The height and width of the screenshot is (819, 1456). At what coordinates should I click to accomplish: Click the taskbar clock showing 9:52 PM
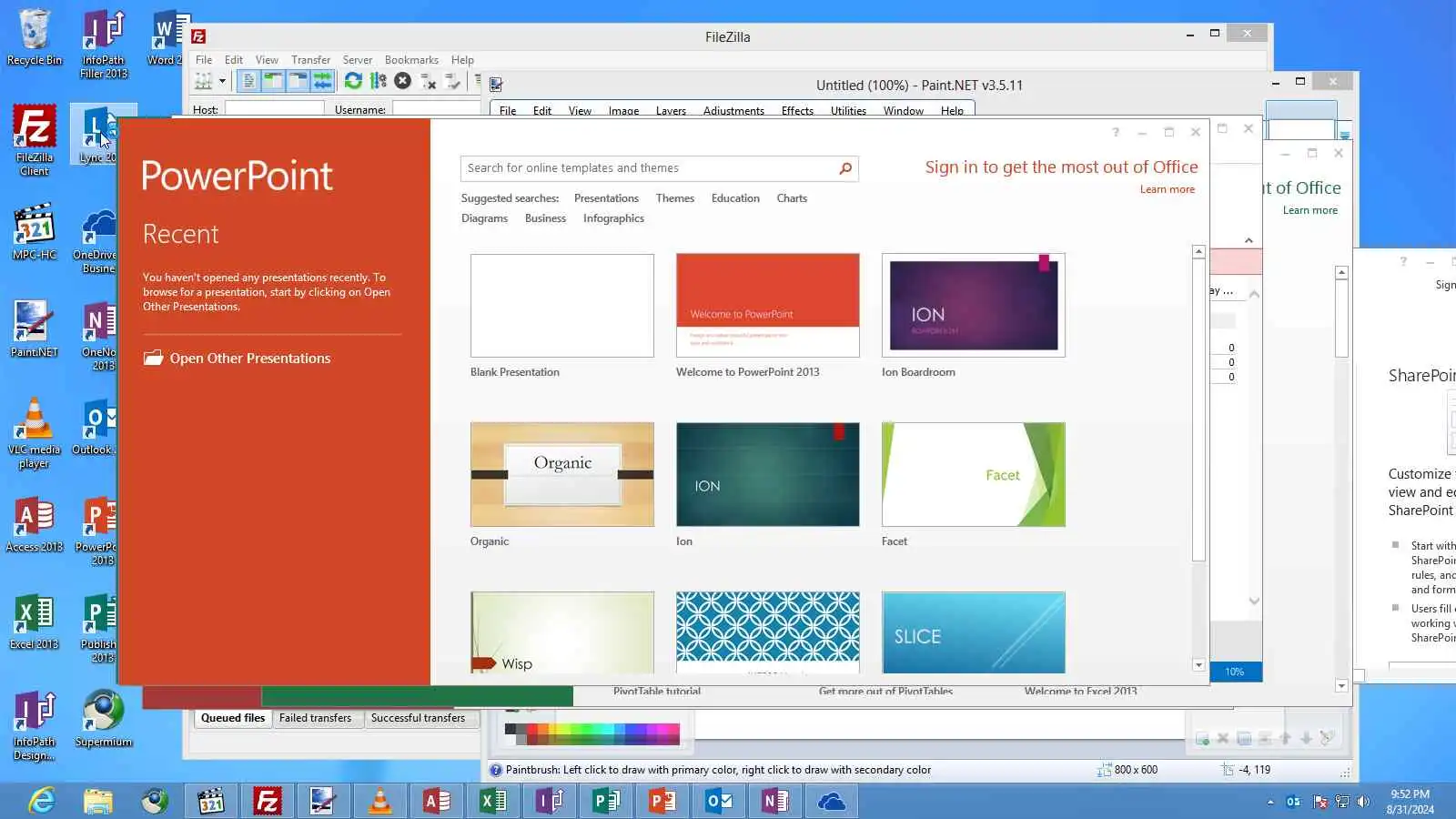(1410, 802)
